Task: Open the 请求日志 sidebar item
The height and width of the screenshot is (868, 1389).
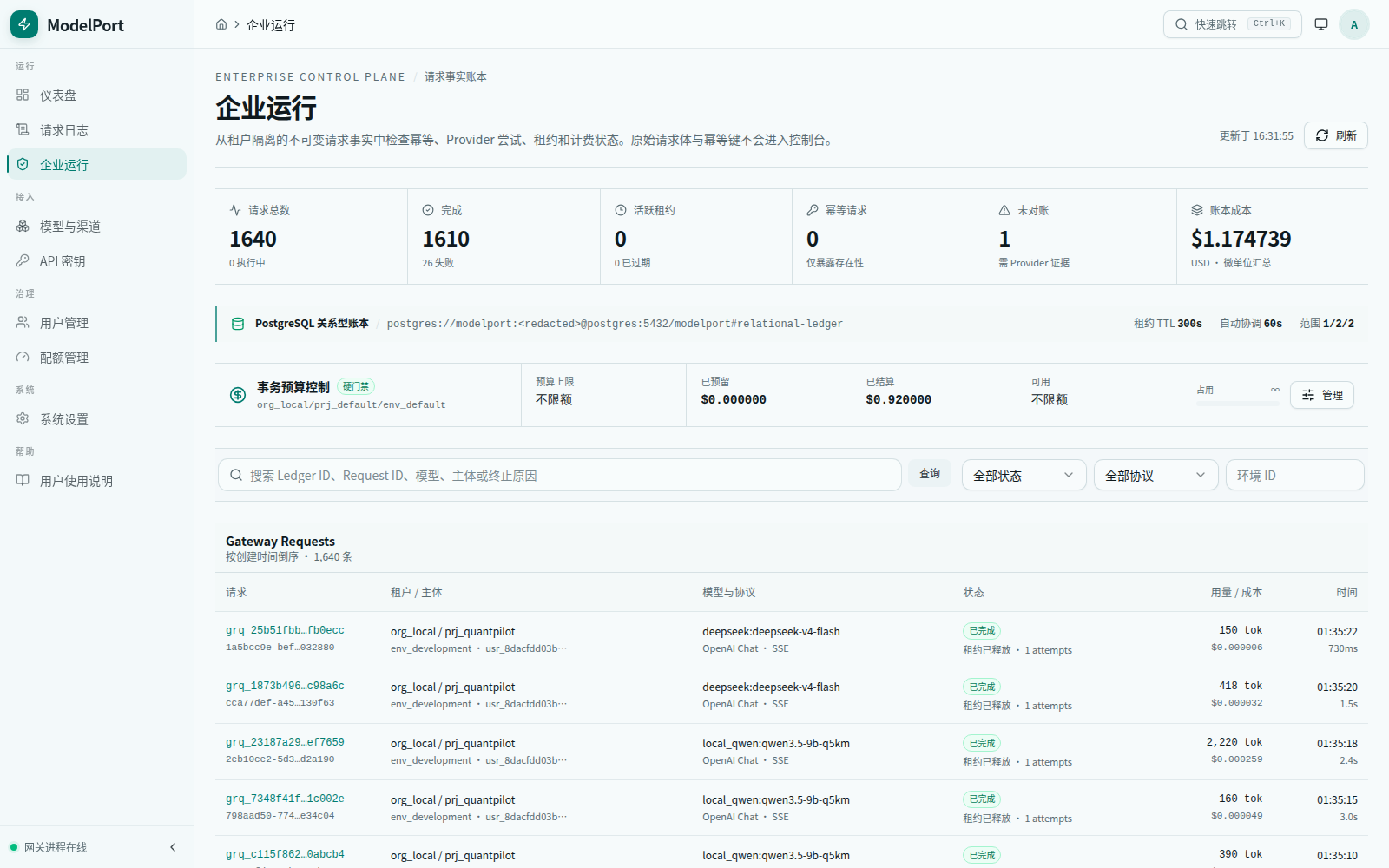Action: [96, 130]
